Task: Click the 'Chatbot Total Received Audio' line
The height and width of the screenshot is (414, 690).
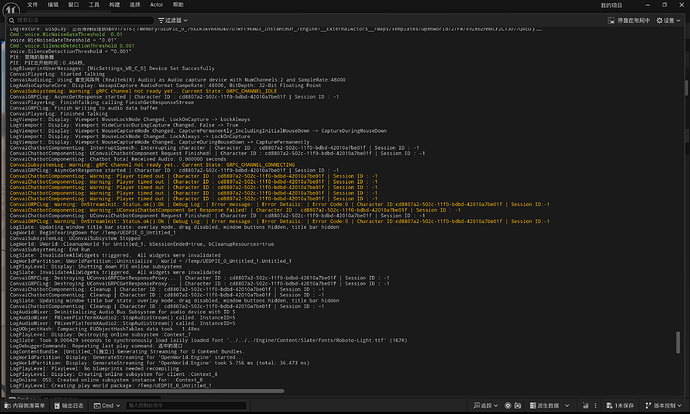Action: (x=118, y=159)
